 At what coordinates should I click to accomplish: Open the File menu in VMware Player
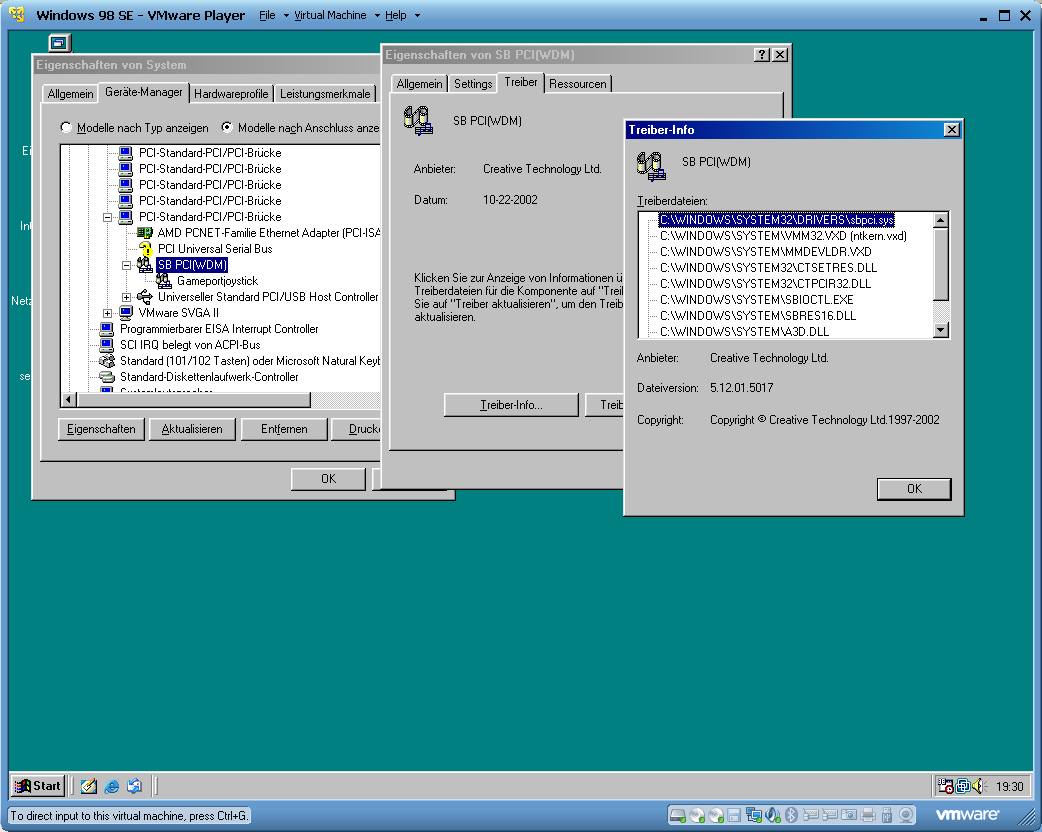[x=267, y=15]
